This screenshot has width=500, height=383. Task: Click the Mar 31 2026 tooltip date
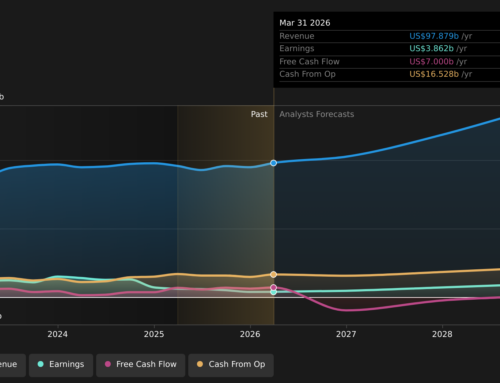click(x=305, y=23)
